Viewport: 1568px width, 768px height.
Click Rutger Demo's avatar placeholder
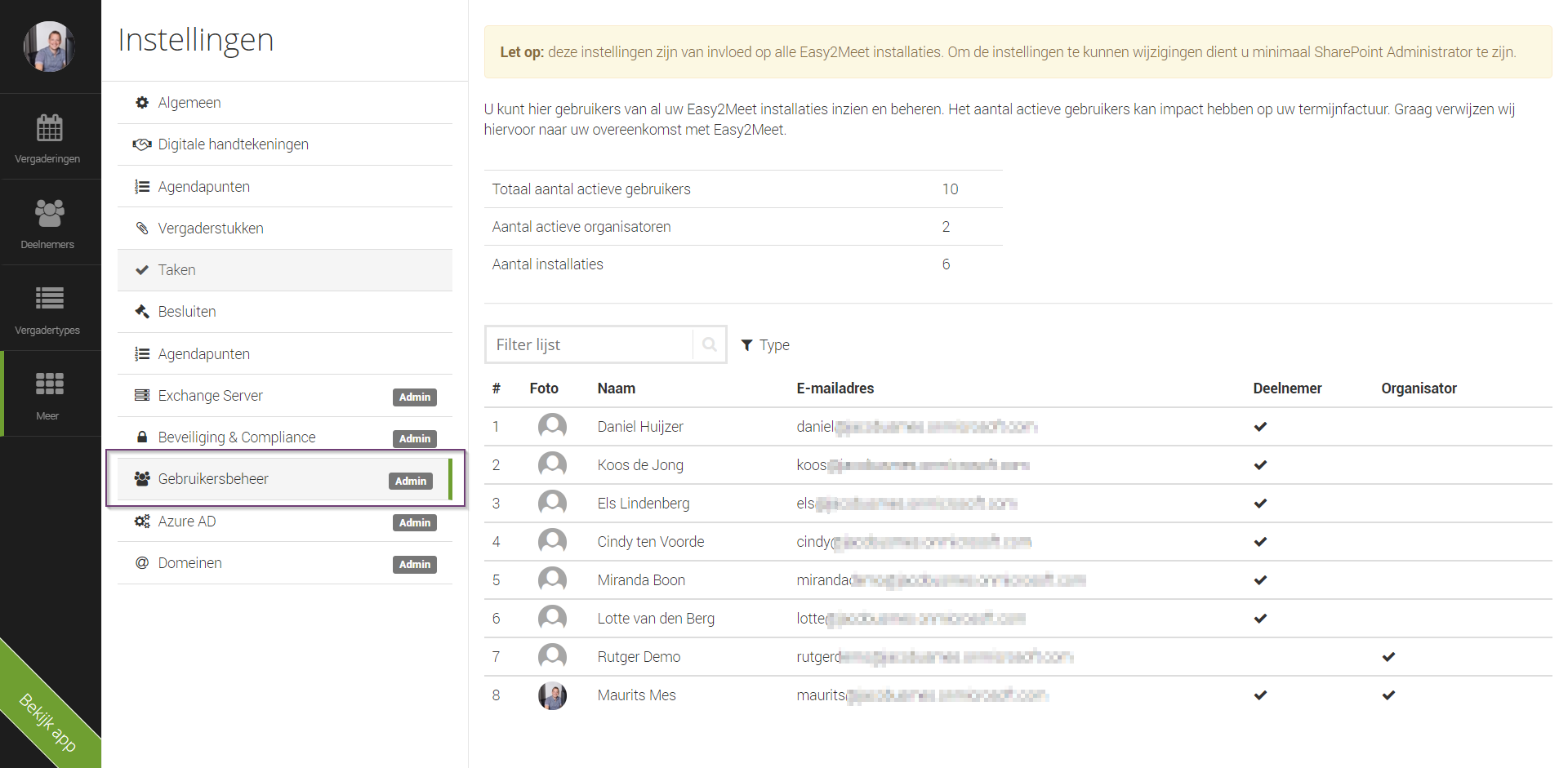(552, 657)
